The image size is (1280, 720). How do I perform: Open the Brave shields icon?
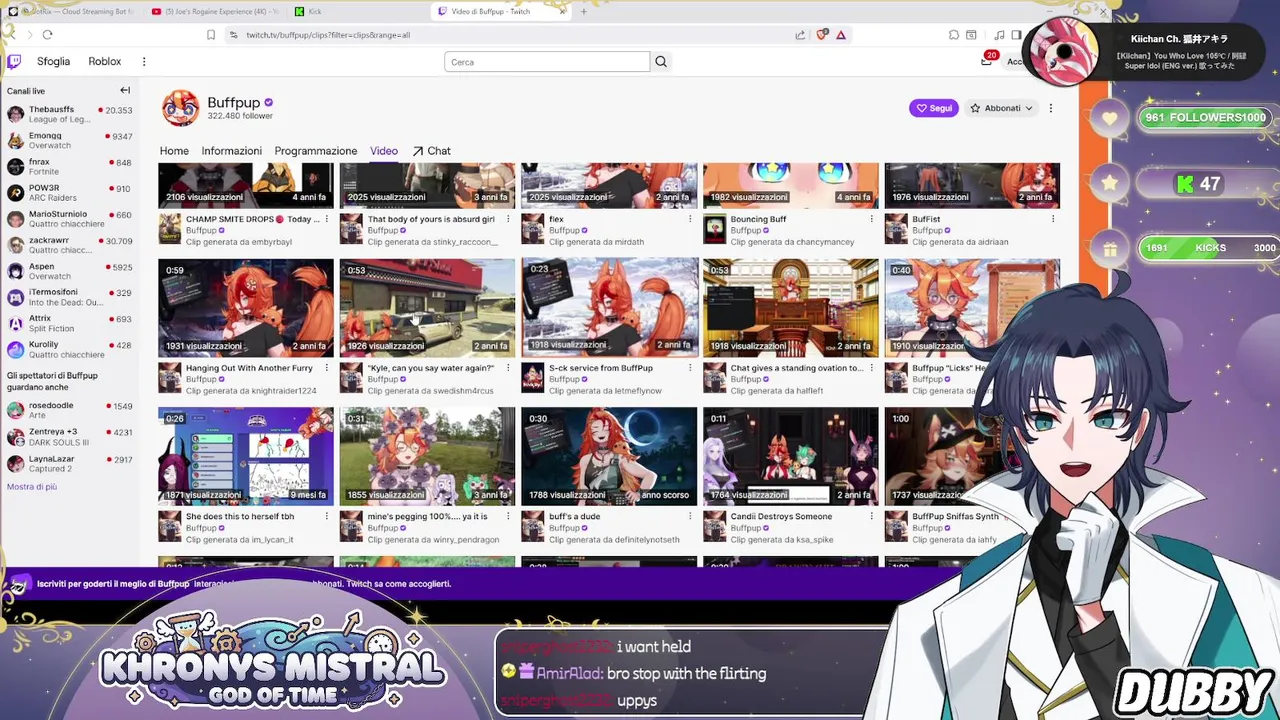[x=822, y=35]
